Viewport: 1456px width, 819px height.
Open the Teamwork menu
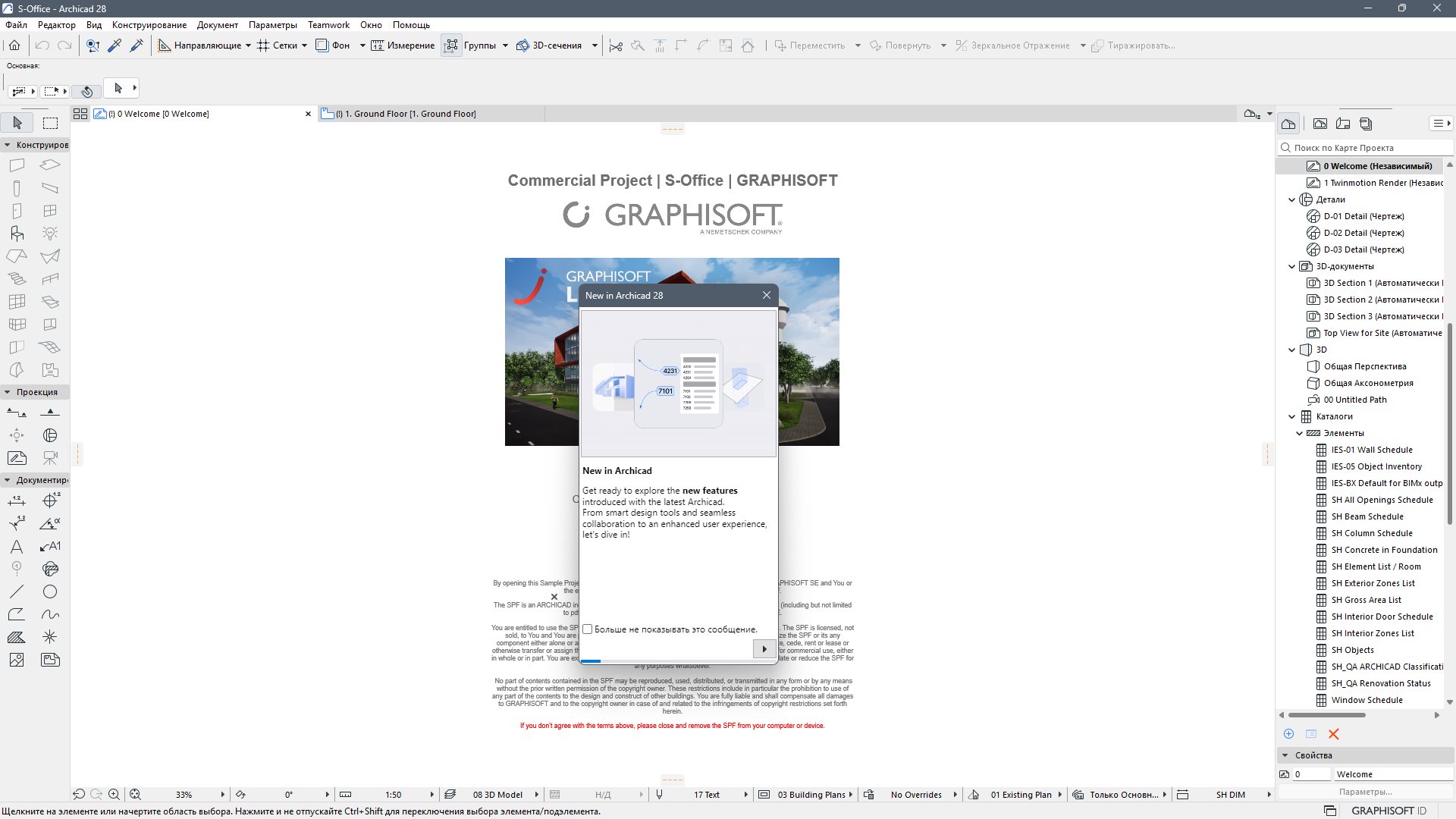[328, 25]
